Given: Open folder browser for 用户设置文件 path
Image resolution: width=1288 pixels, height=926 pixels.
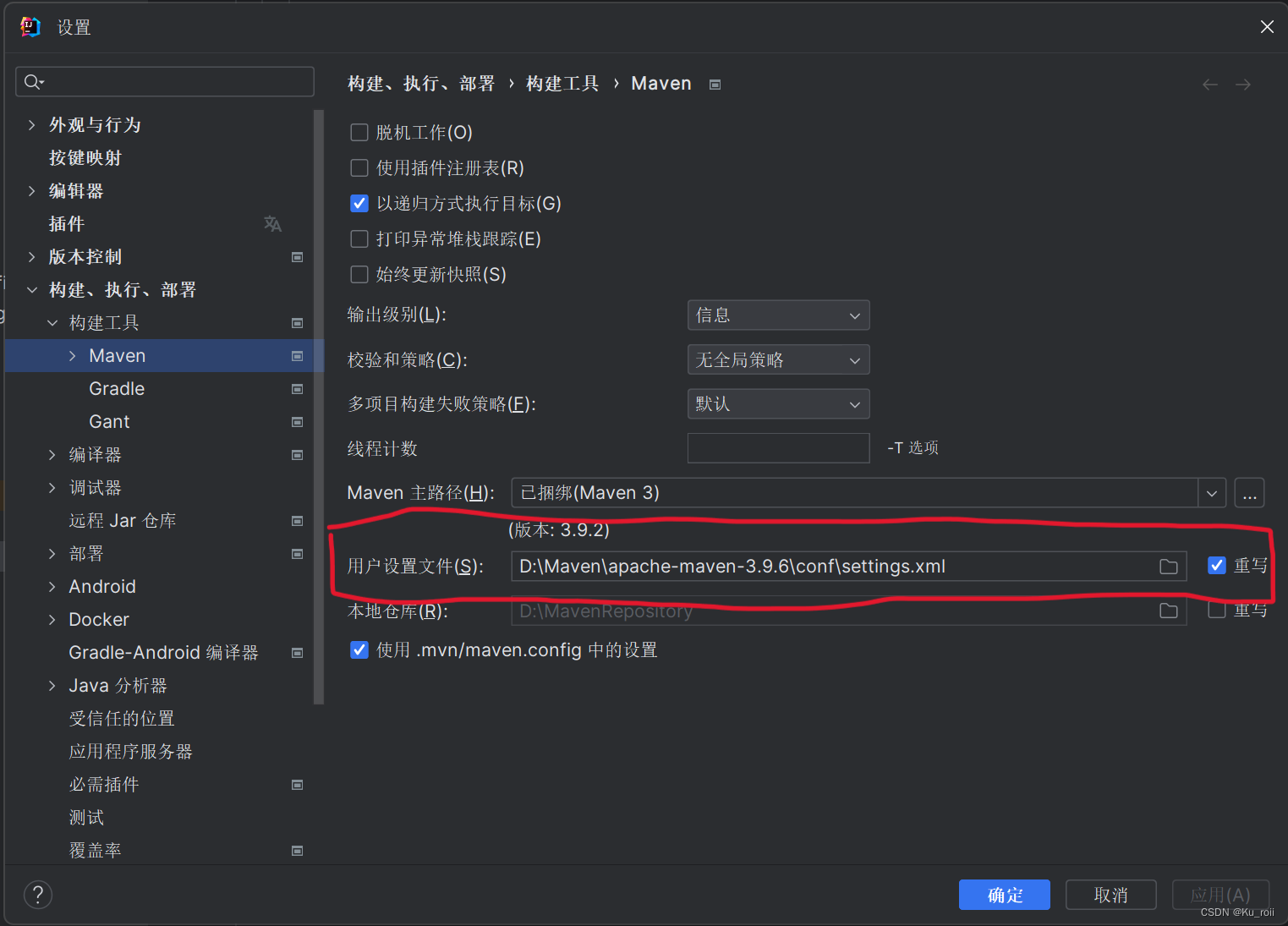Looking at the screenshot, I should [1169, 566].
